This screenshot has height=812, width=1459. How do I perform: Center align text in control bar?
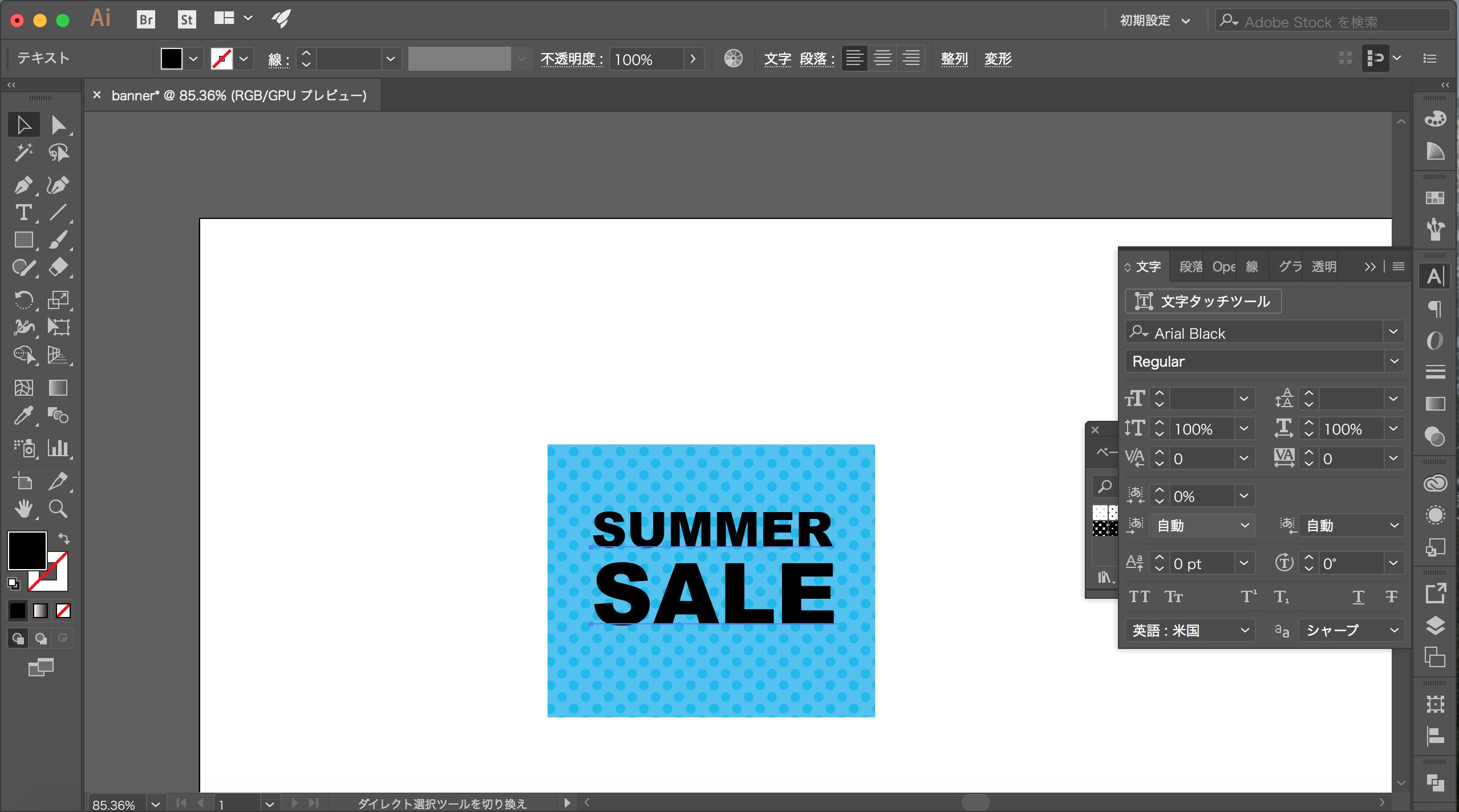pos(883,59)
